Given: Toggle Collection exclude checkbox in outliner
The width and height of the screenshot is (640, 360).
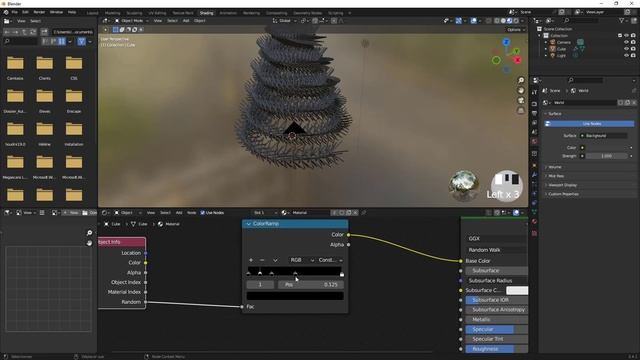Looking at the screenshot, I should coord(620,36).
